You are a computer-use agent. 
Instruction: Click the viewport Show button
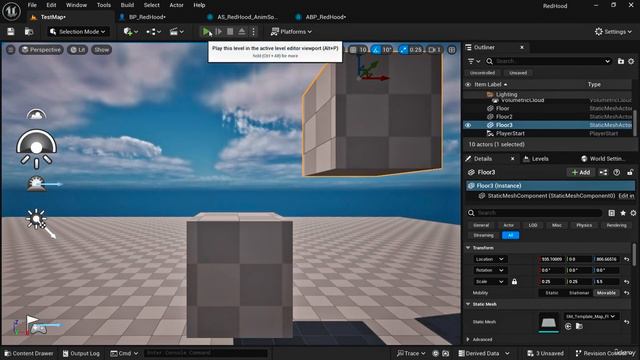(x=102, y=50)
